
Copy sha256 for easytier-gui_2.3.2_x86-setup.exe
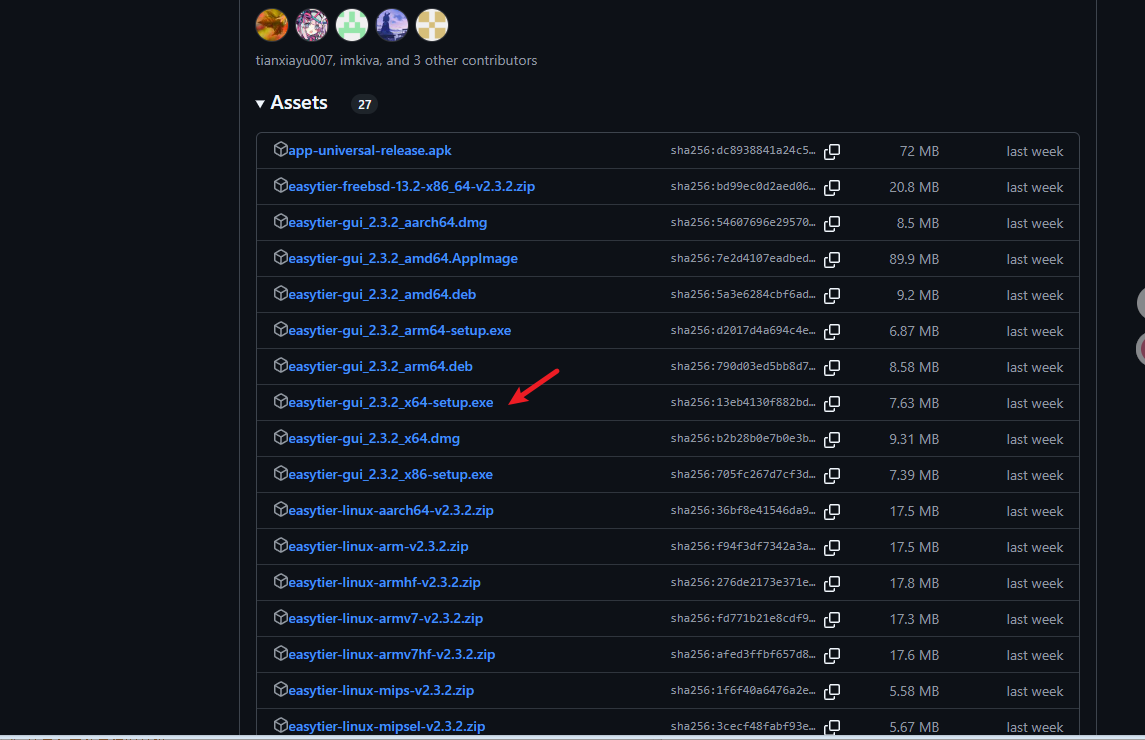click(832, 476)
